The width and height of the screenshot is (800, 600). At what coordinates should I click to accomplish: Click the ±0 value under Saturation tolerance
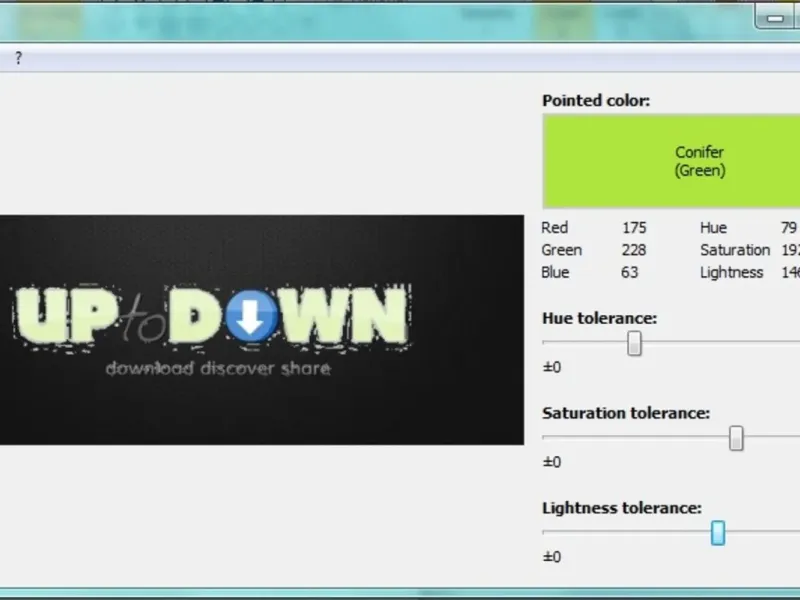pos(552,462)
